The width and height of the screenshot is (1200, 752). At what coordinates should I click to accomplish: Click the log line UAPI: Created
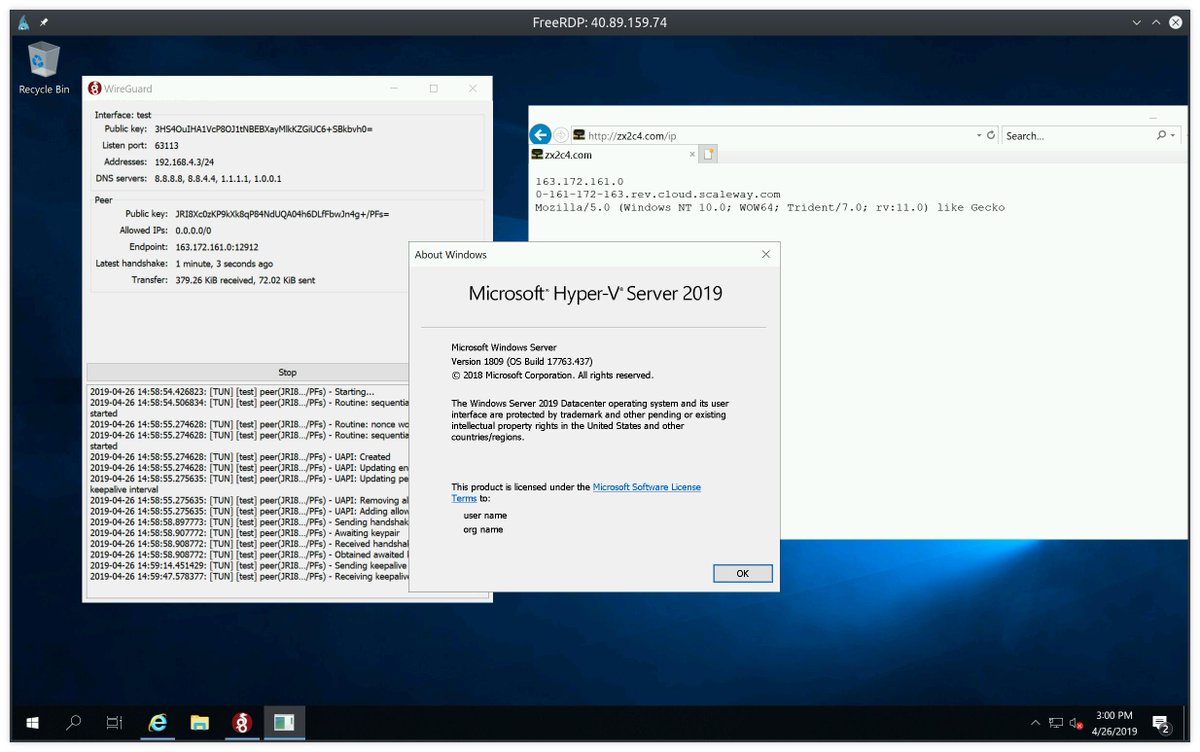240,457
